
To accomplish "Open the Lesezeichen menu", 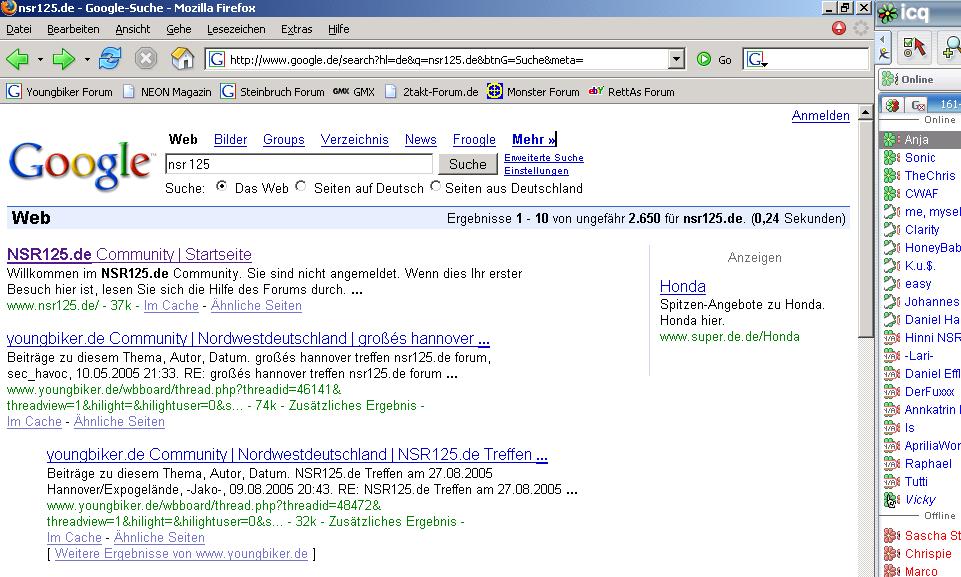I will (x=236, y=29).
